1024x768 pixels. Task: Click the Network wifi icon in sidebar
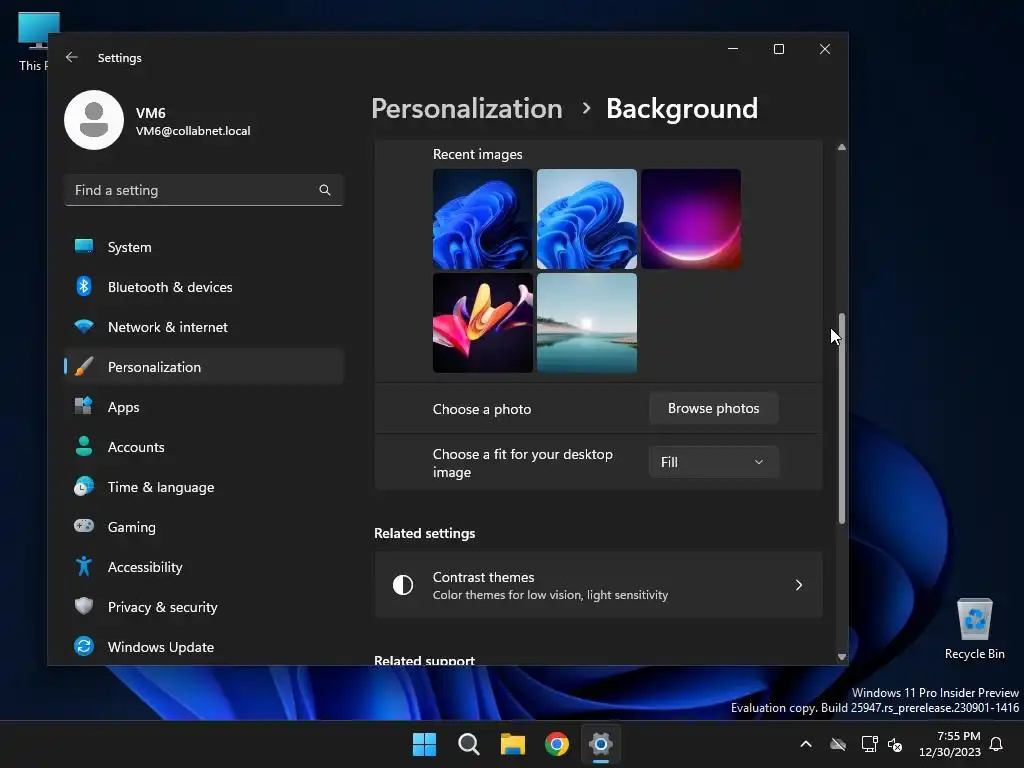click(x=84, y=327)
